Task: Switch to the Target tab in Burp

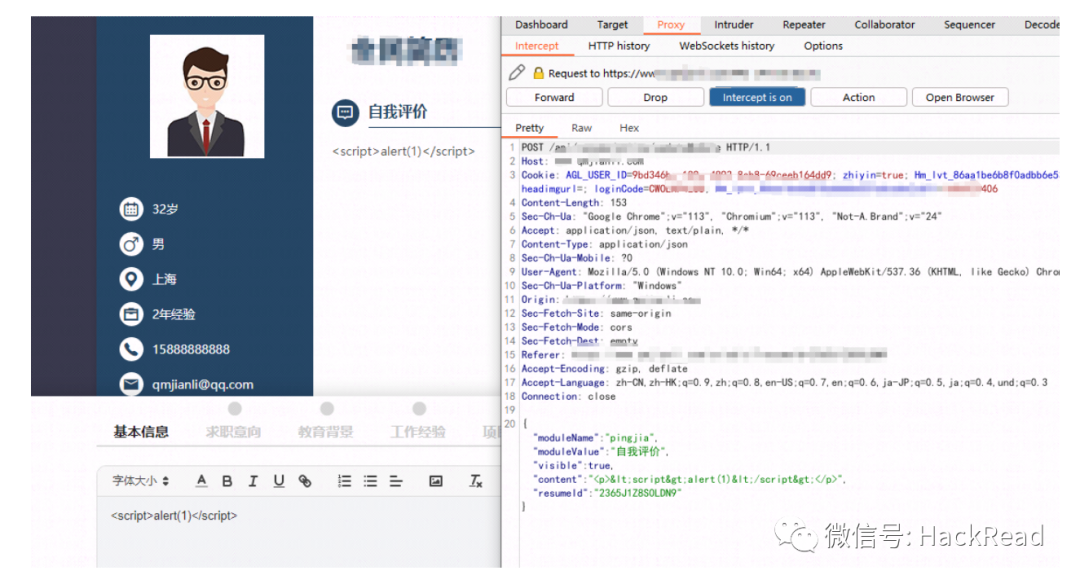Action: point(612,25)
